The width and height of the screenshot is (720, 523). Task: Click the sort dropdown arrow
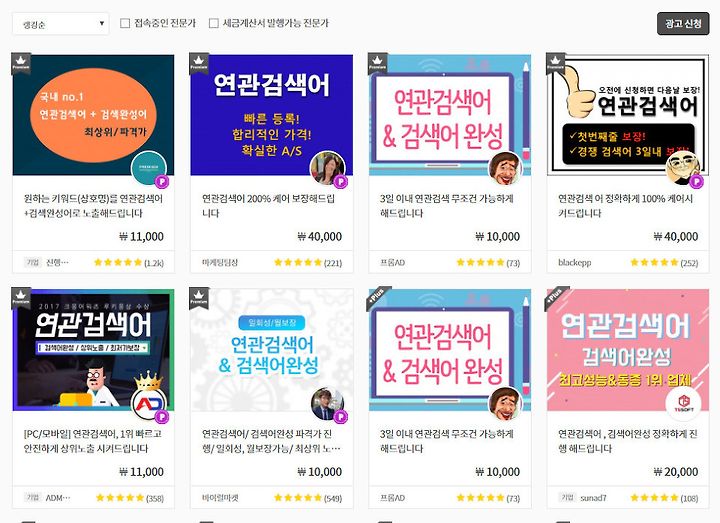101,23
